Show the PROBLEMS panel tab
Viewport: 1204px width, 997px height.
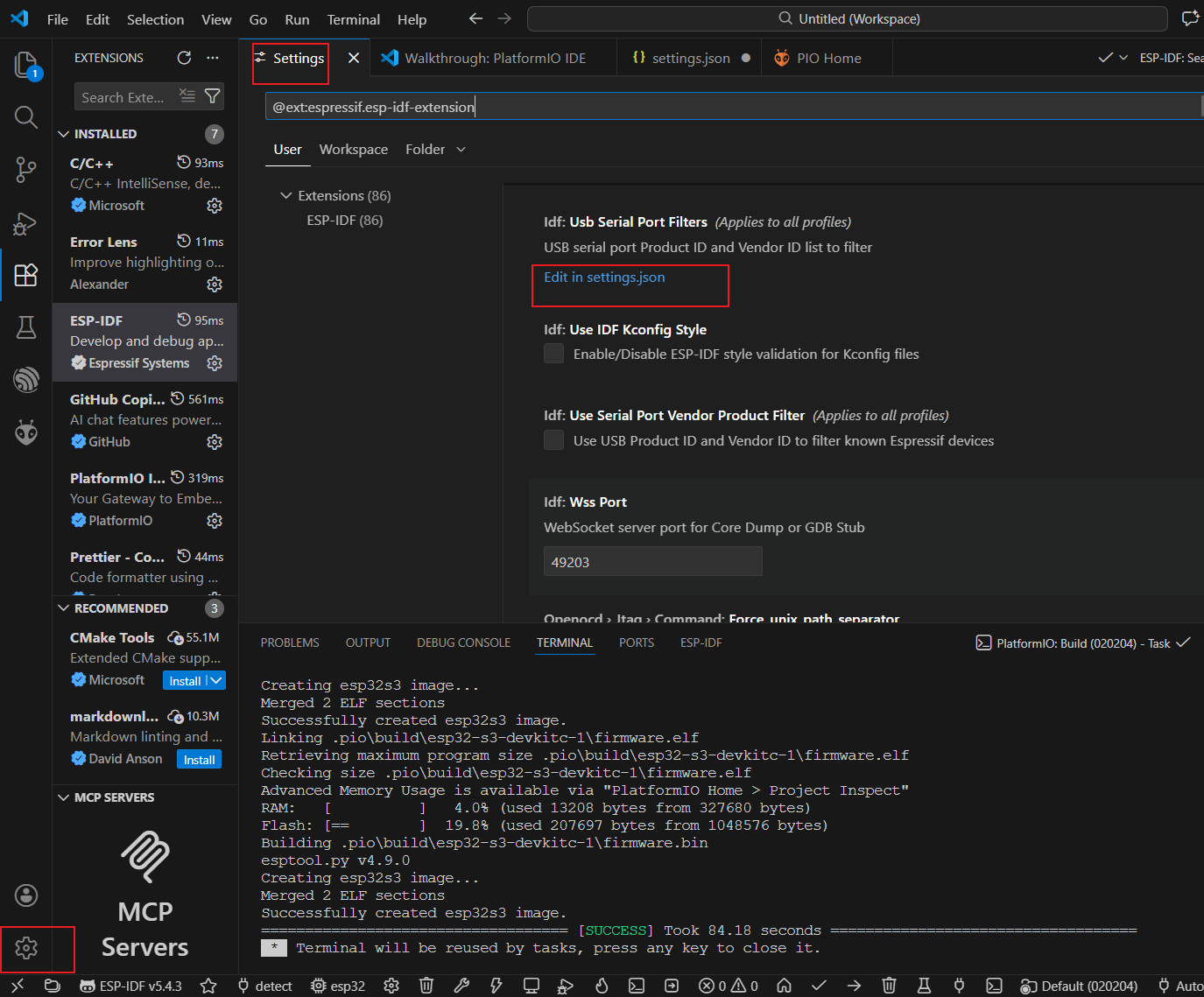pos(290,642)
